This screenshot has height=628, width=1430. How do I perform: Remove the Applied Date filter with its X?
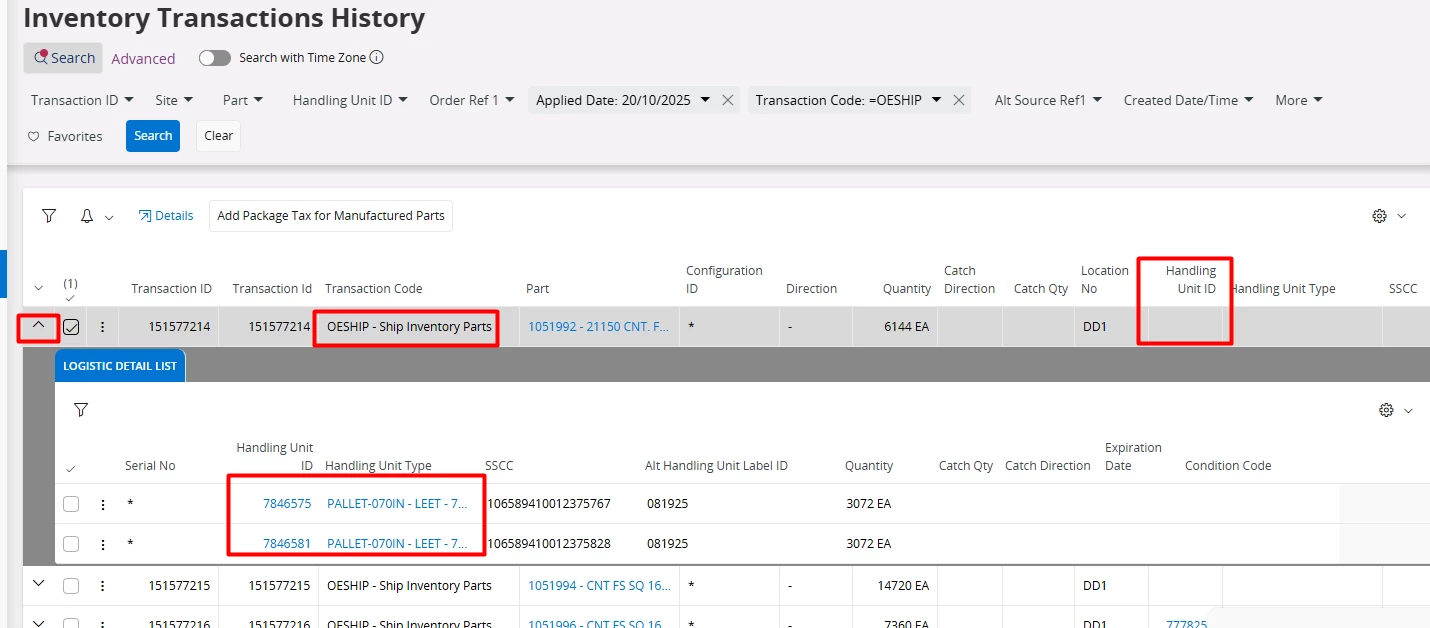click(728, 100)
